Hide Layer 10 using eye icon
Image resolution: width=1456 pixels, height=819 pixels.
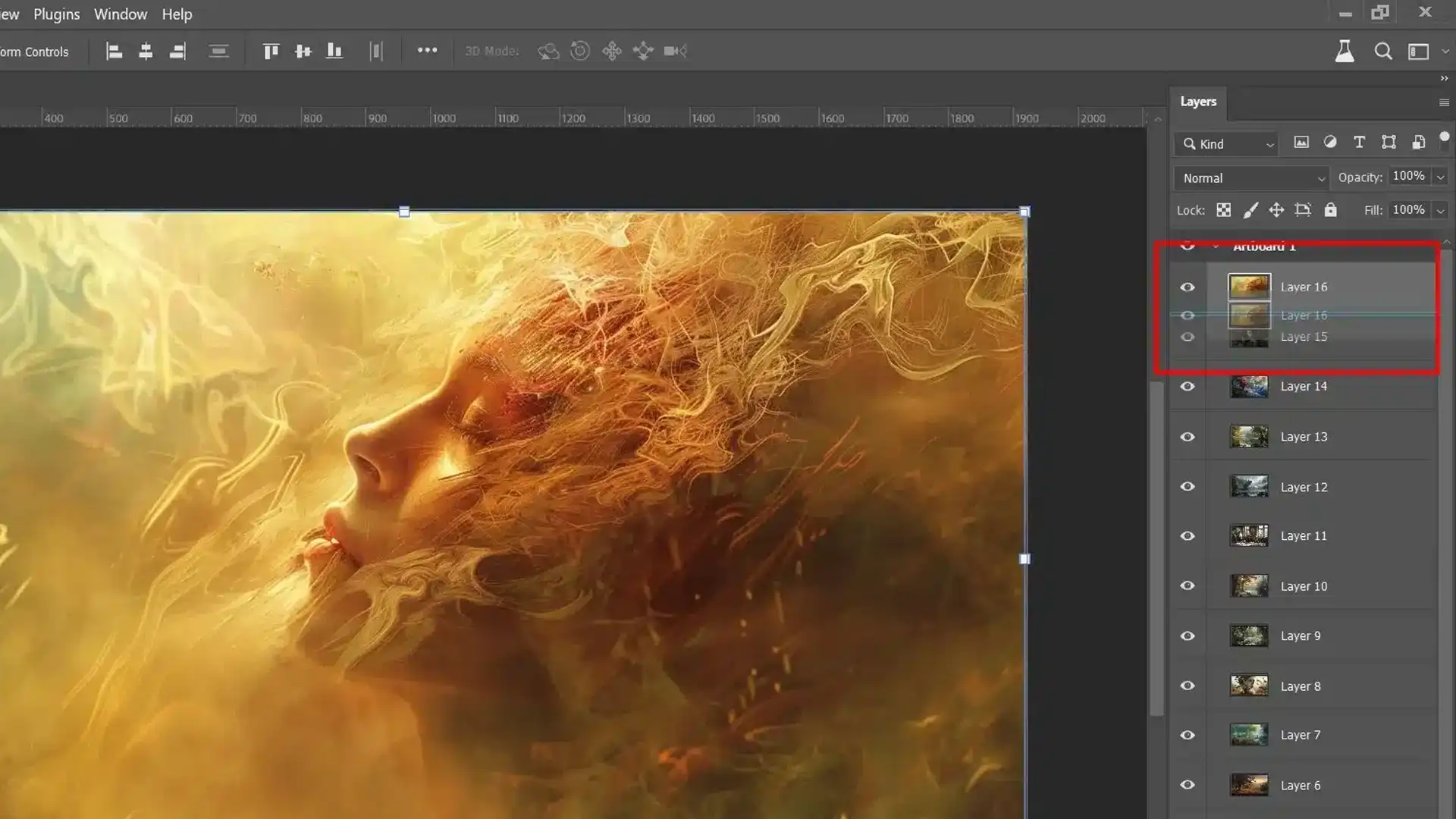pos(1188,586)
